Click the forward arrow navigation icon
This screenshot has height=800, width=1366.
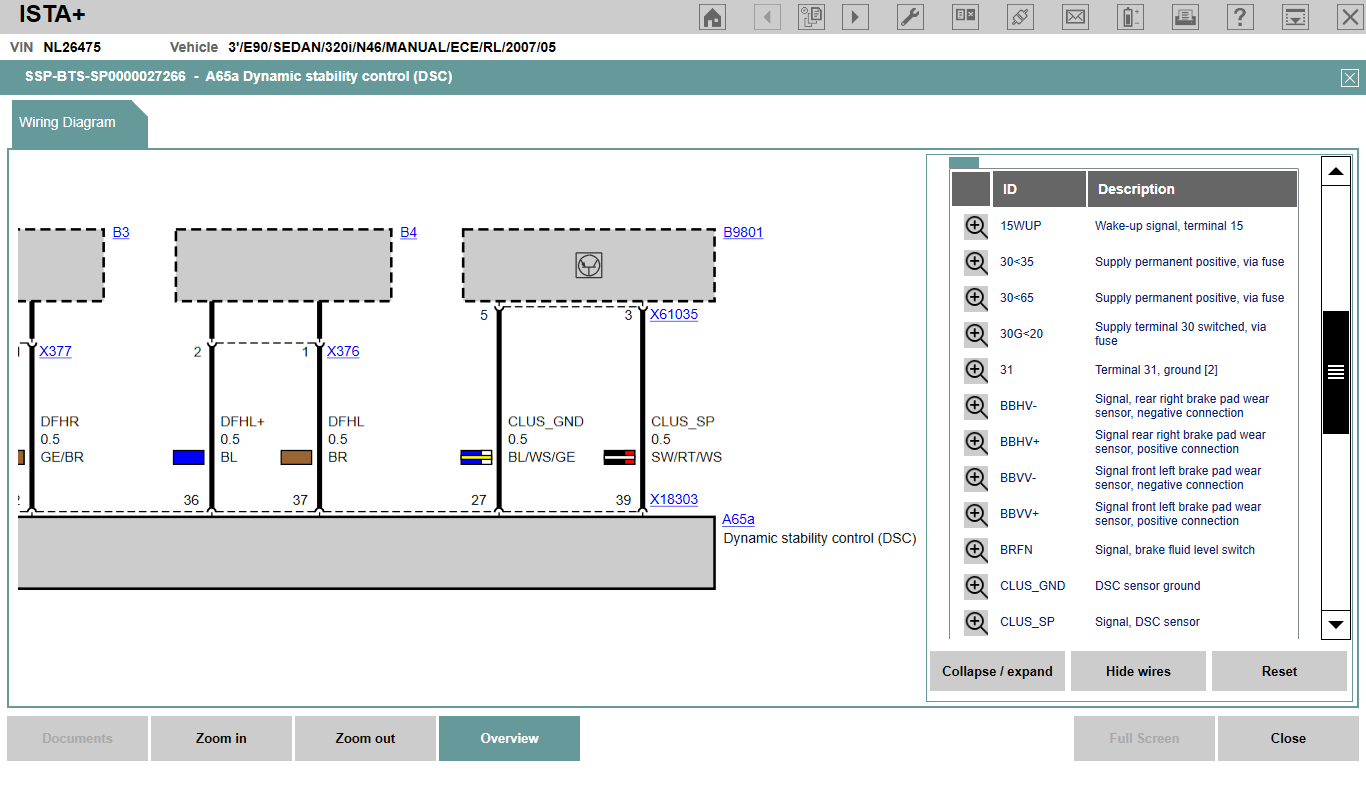[x=856, y=17]
